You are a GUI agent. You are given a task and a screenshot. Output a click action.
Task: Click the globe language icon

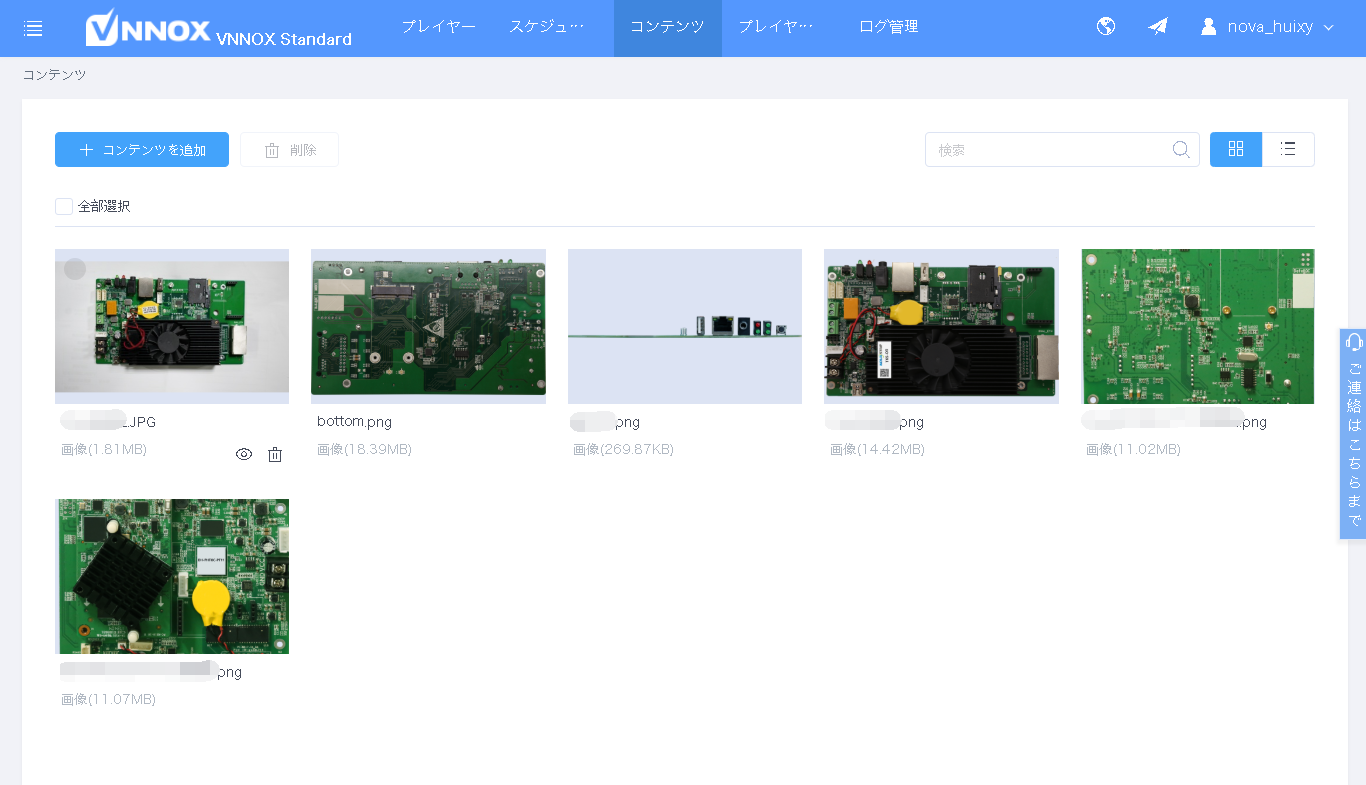point(1106,27)
